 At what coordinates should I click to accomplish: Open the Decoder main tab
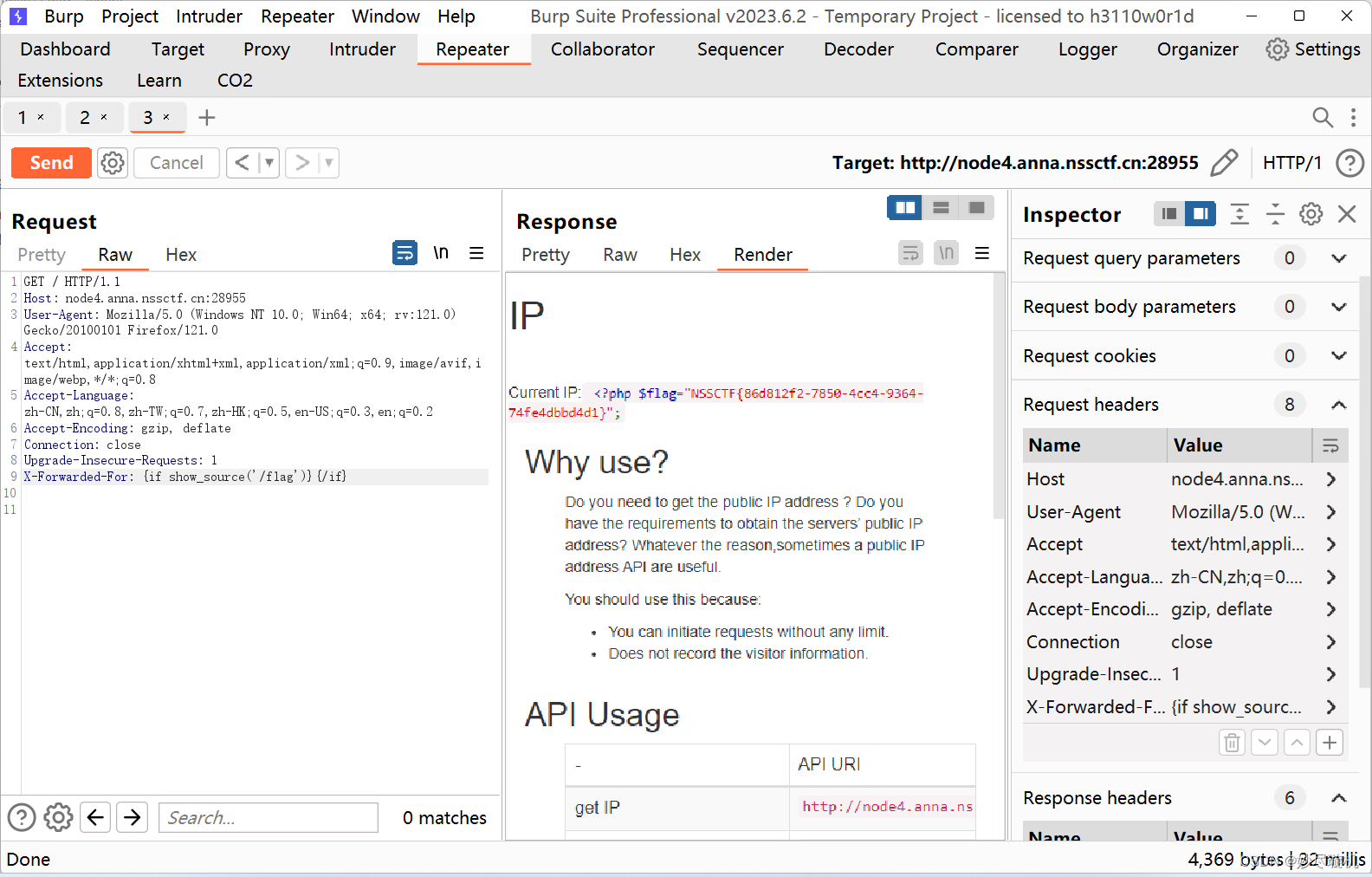[858, 49]
